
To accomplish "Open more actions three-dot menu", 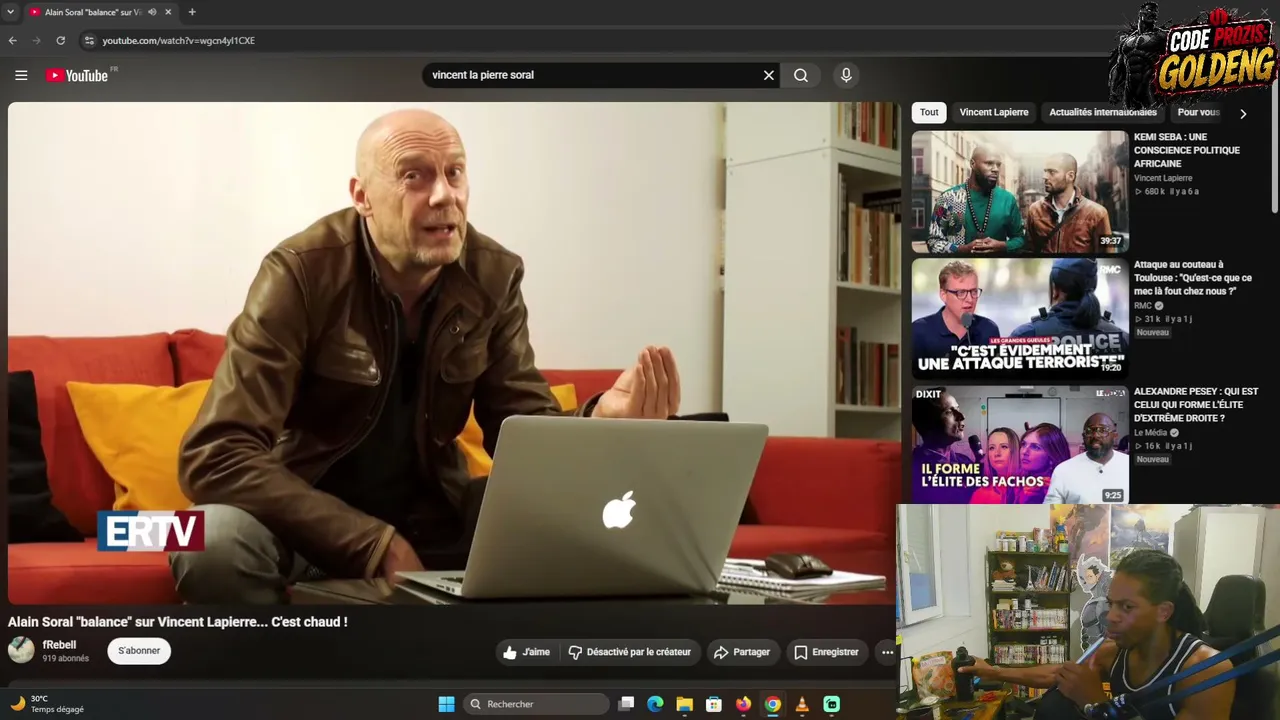I will point(887,652).
